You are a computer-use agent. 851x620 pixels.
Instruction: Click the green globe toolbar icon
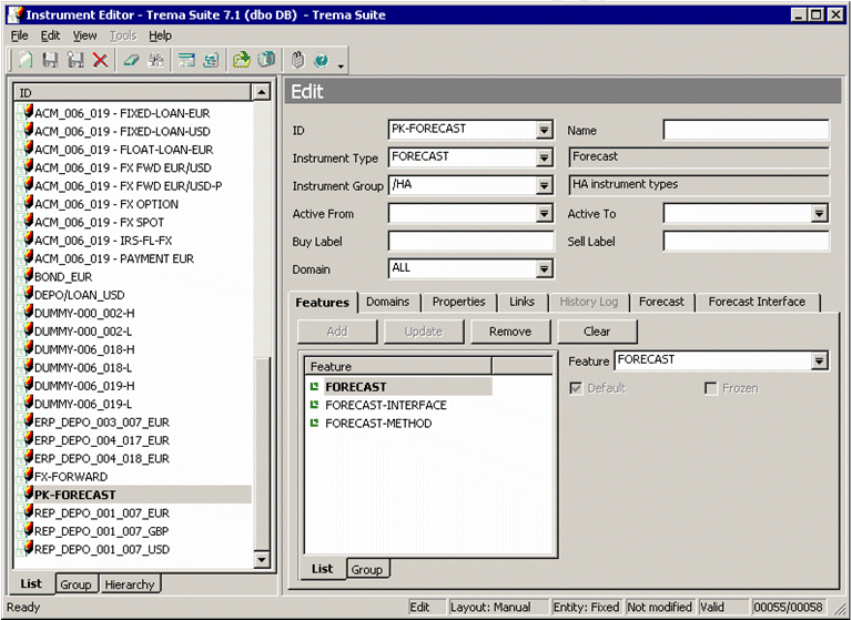pos(321,61)
